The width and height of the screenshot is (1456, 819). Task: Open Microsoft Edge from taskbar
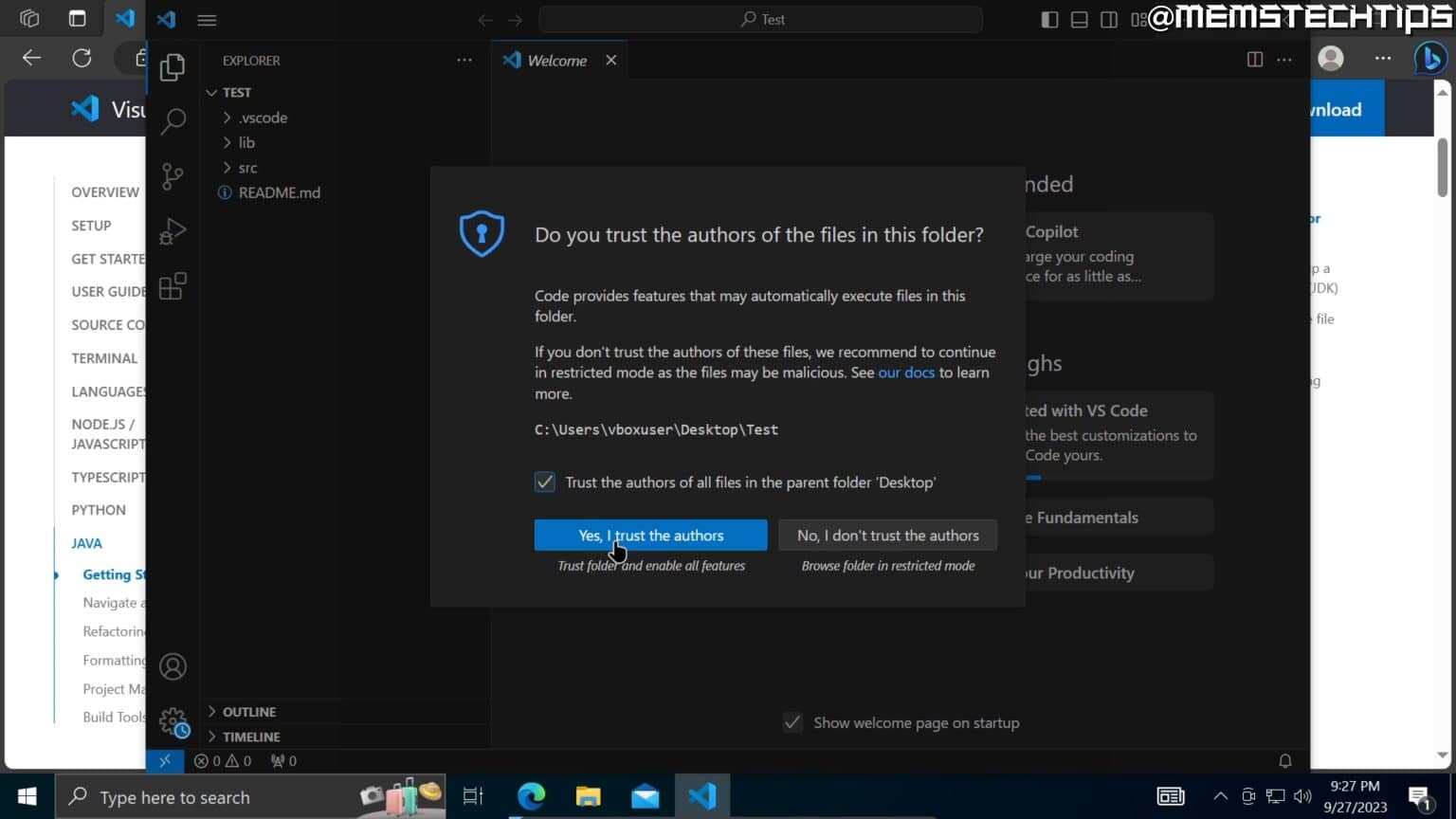tap(531, 797)
